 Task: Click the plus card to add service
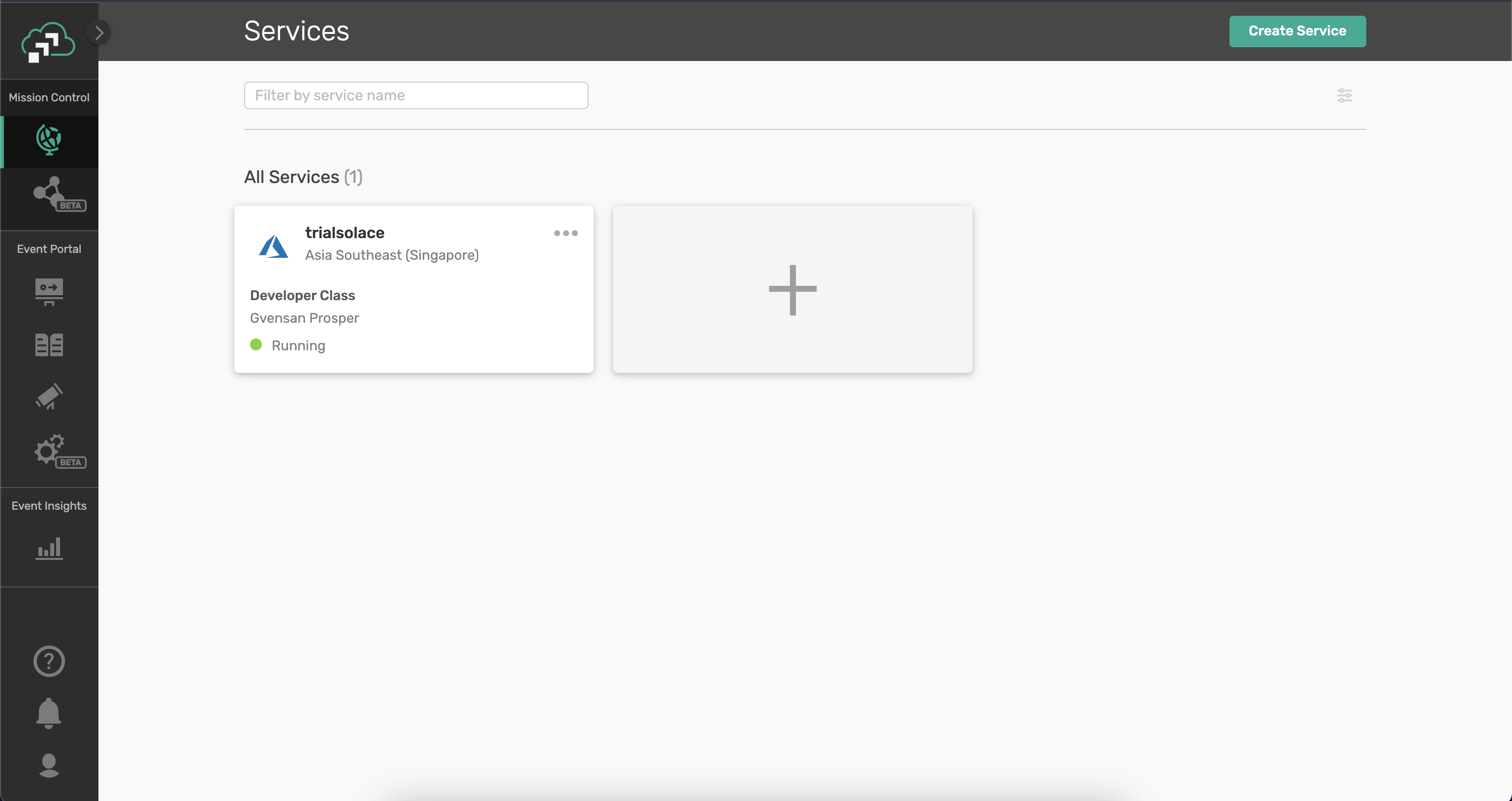click(792, 289)
